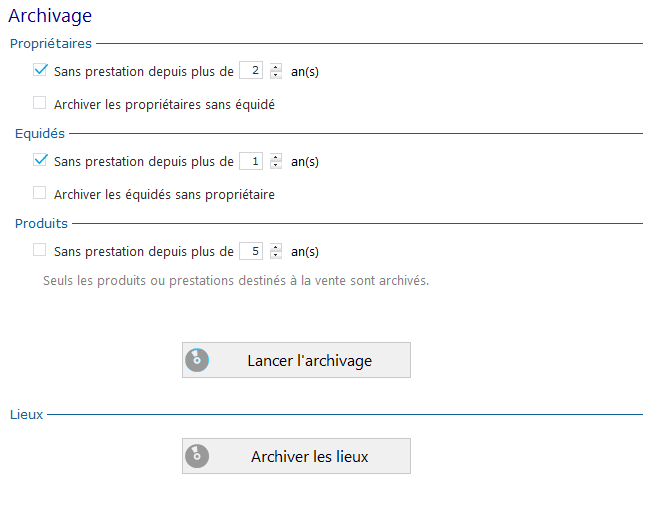Enable Archiver les équidés sans propriétaire

coord(40,193)
